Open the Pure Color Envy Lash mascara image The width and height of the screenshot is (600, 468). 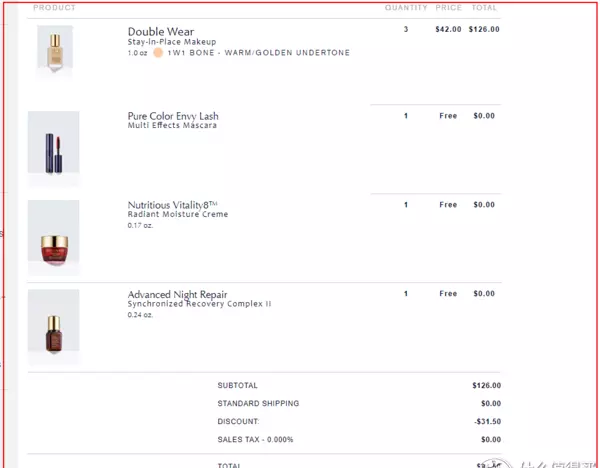(x=54, y=148)
